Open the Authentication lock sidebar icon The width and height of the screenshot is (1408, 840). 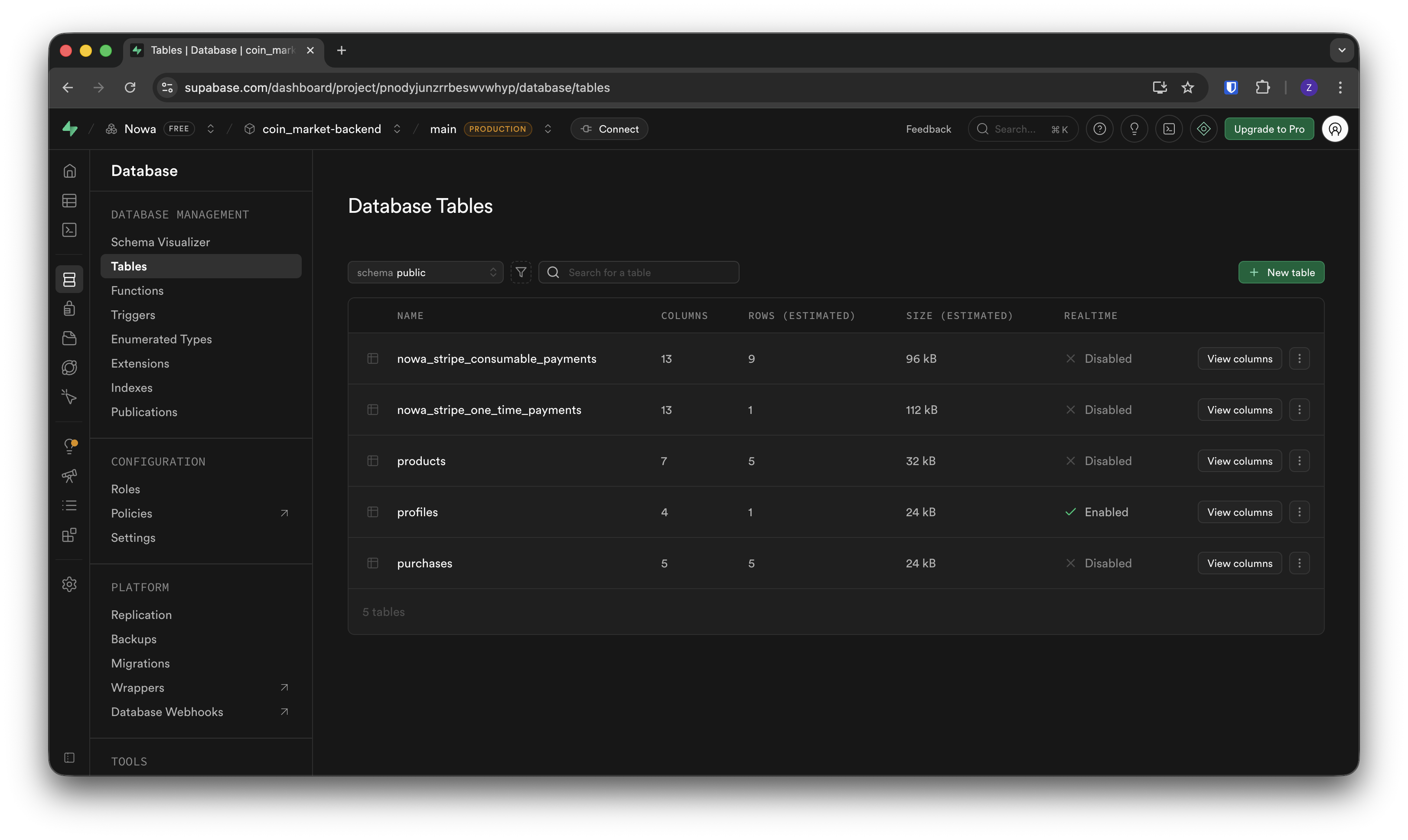pos(69,309)
